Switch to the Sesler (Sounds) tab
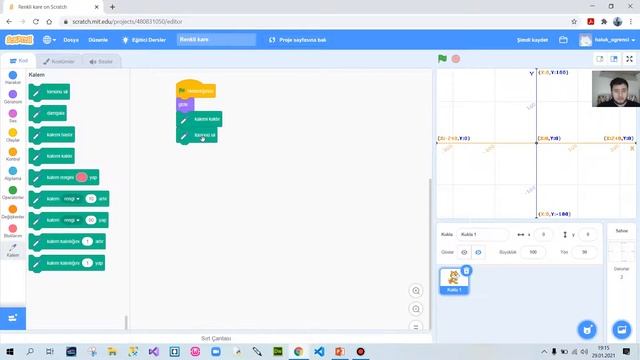The width and height of the screenshot is (640, 360). (101, 61)
